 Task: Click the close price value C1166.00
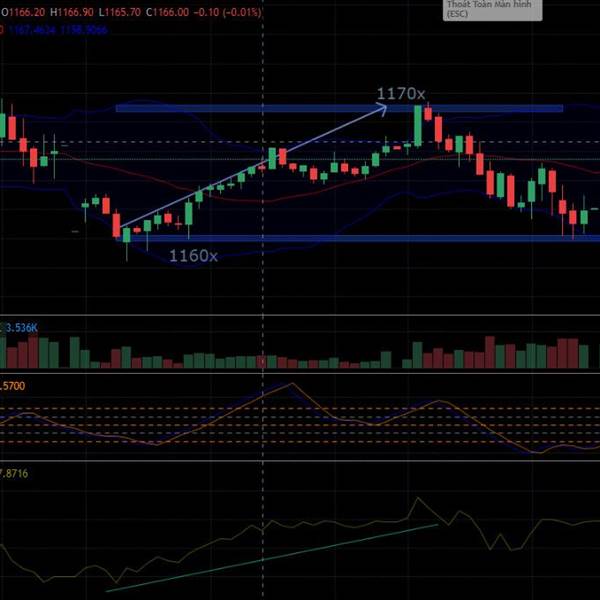coord(167,12)
